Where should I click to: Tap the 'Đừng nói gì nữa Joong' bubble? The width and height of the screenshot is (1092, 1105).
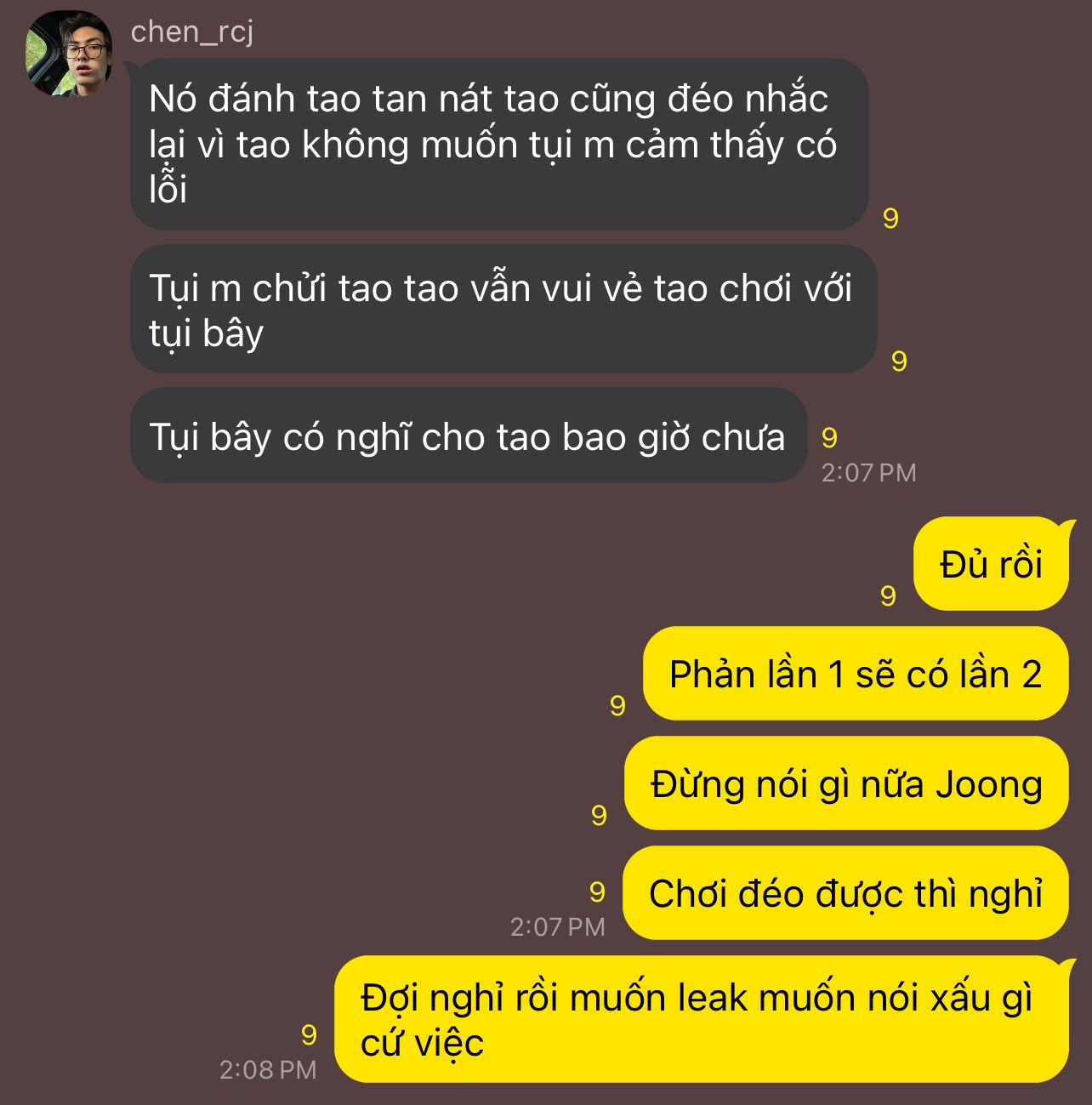(x=846, y=783)
